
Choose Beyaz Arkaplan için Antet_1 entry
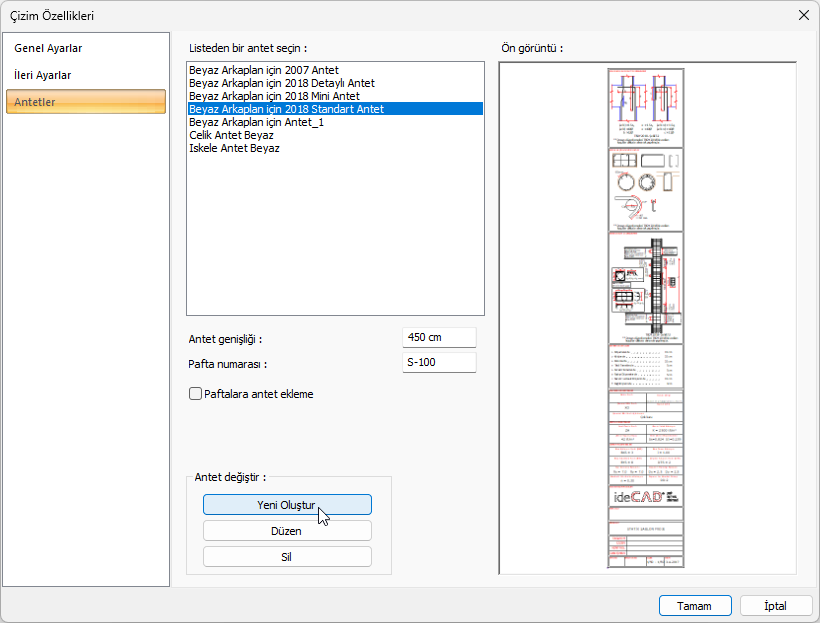point(256,122)
